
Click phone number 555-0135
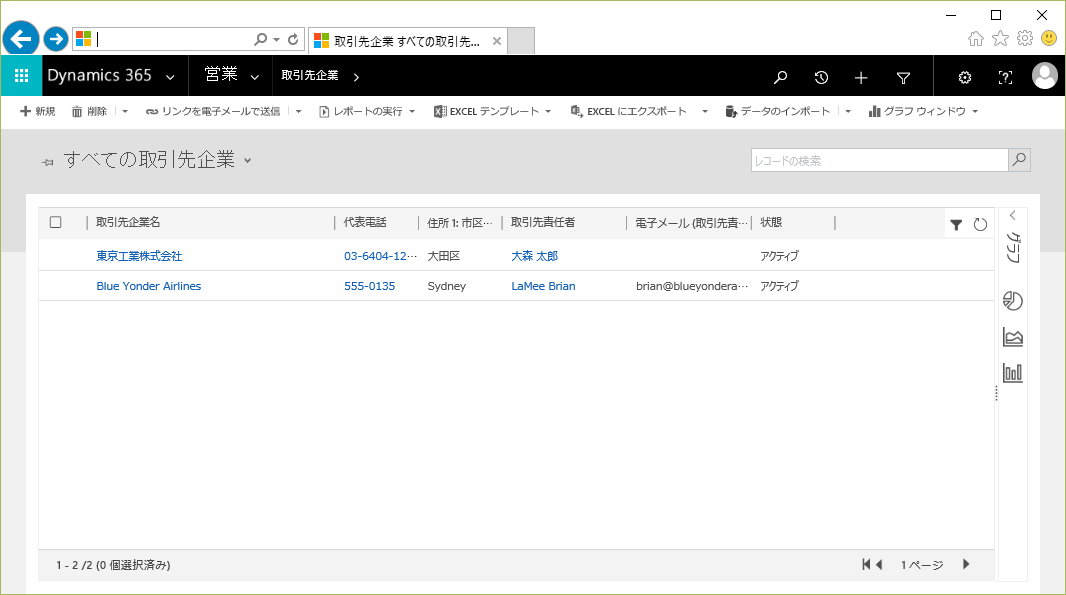click(369, 286)
